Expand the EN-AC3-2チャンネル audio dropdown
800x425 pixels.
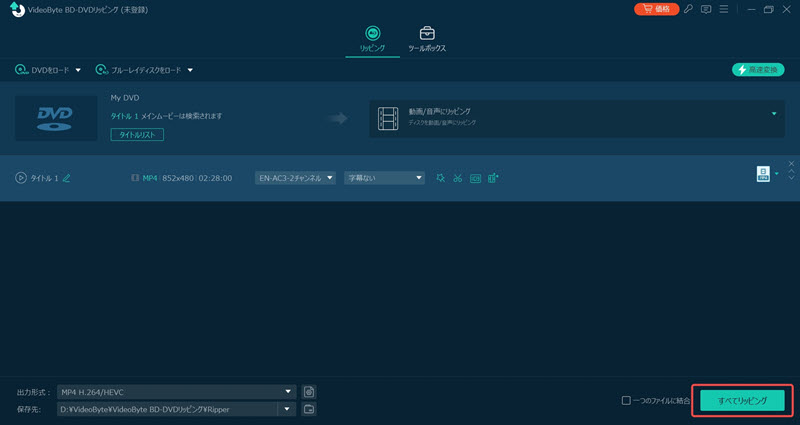[295, 178]
